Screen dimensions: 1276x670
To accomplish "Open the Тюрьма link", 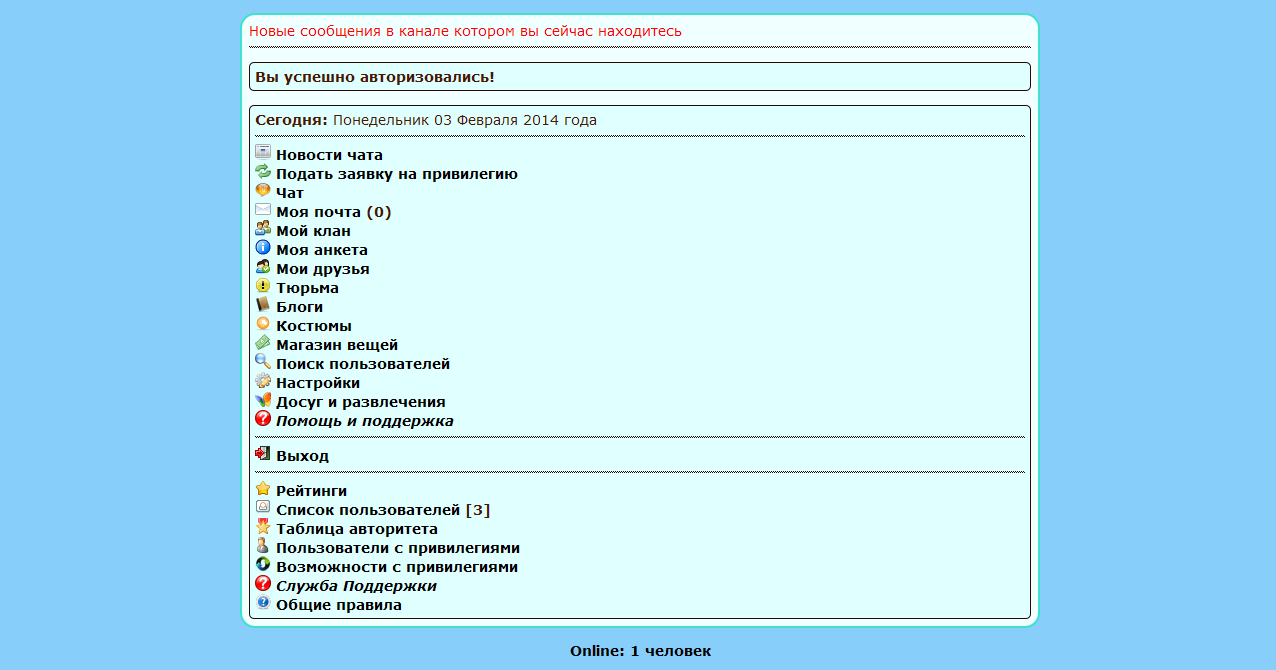I will (x=307, y=288).
